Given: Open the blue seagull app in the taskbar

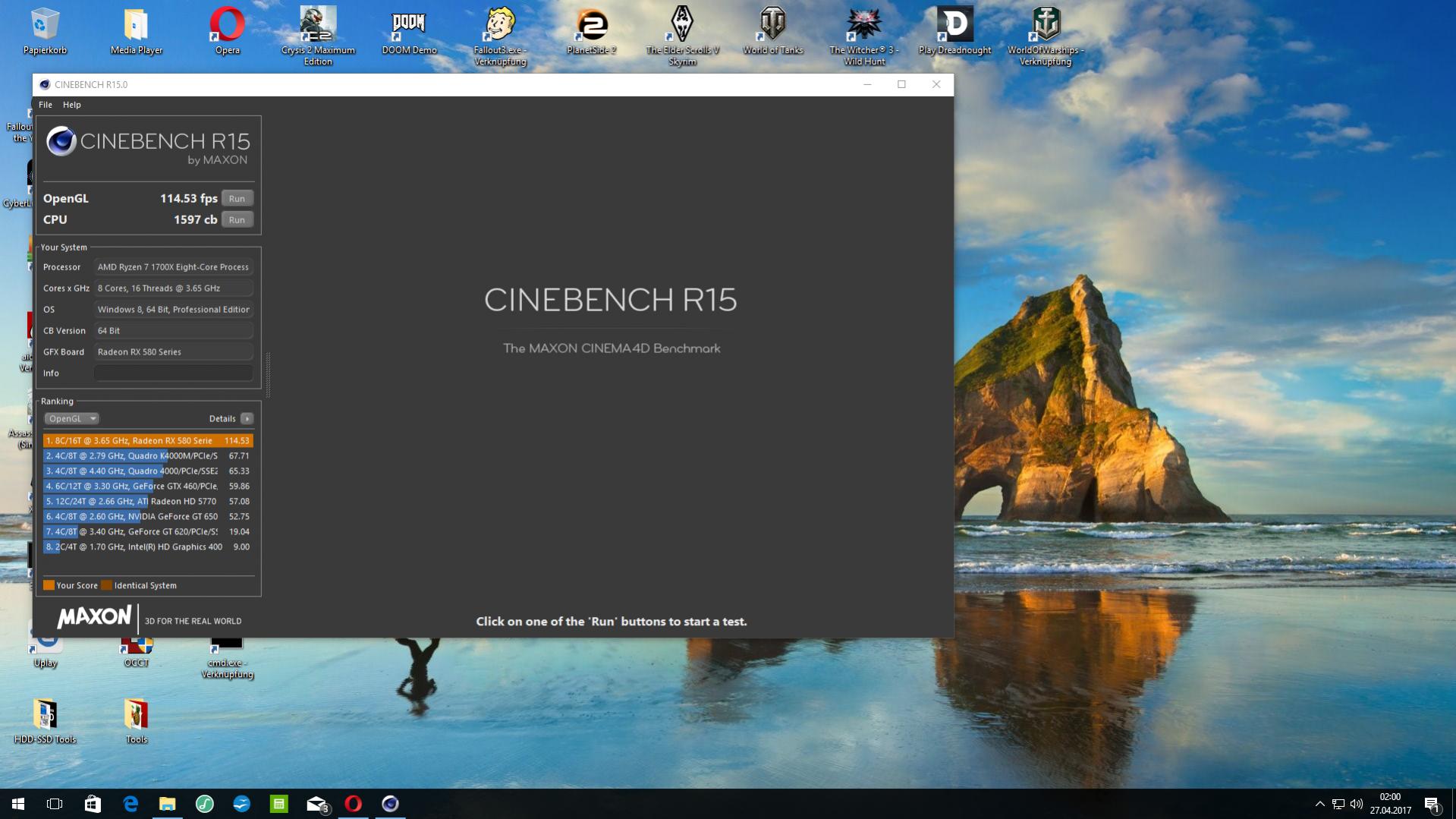Looking at the screenshot, I should tap(242, 804).
